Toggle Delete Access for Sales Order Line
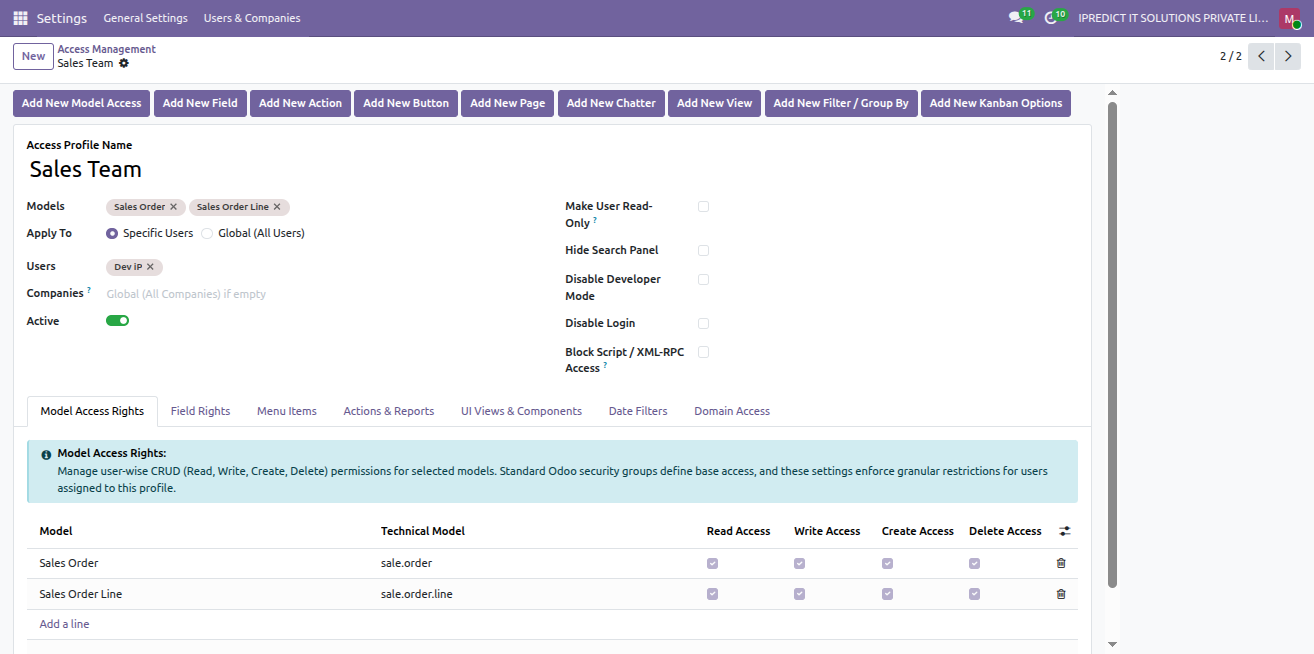 click(x=974, y=594)
